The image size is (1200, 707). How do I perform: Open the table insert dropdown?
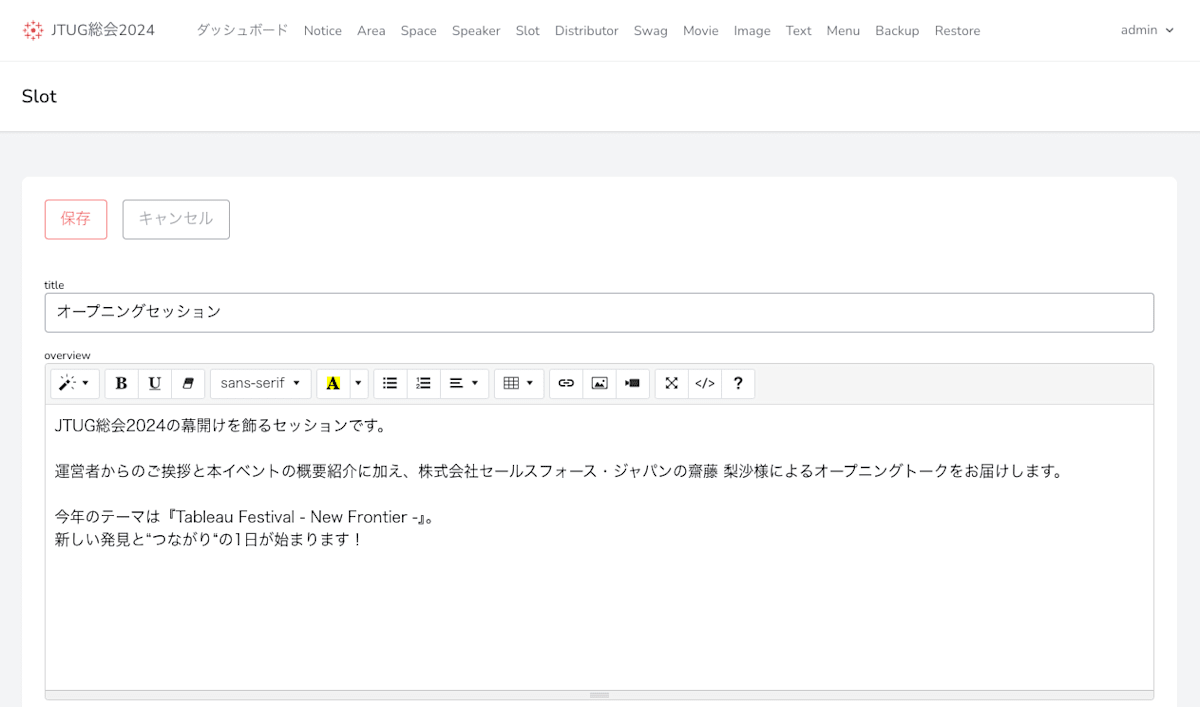[519, 383]
